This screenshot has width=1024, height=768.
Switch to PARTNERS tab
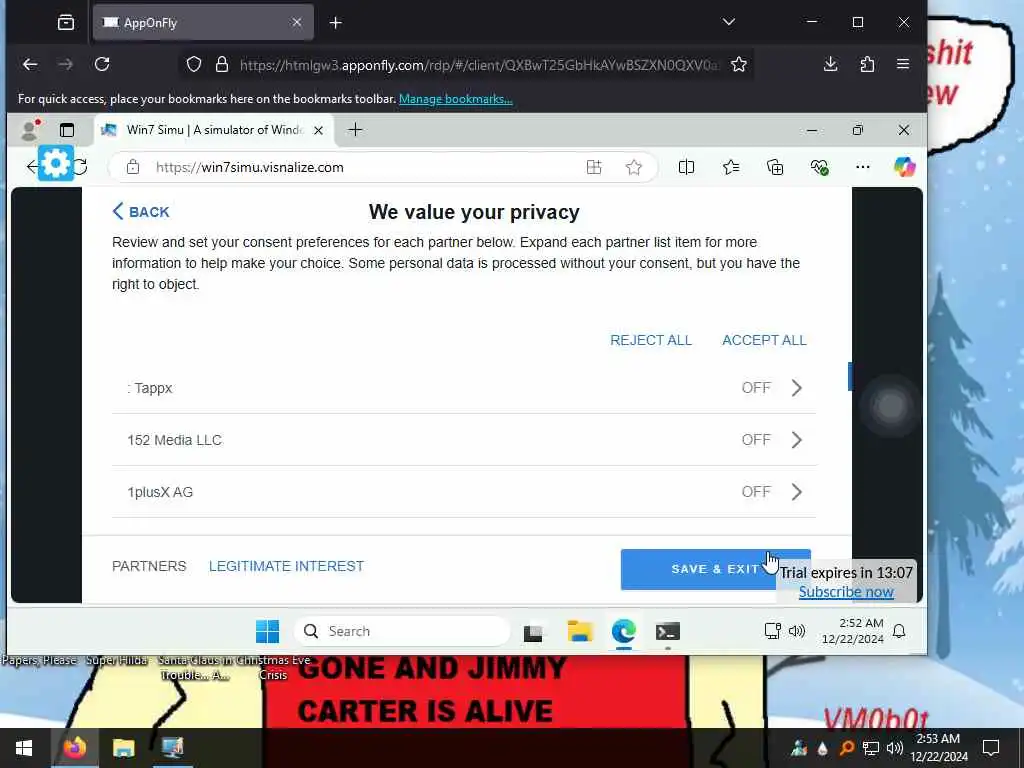[x=149, y=566]
